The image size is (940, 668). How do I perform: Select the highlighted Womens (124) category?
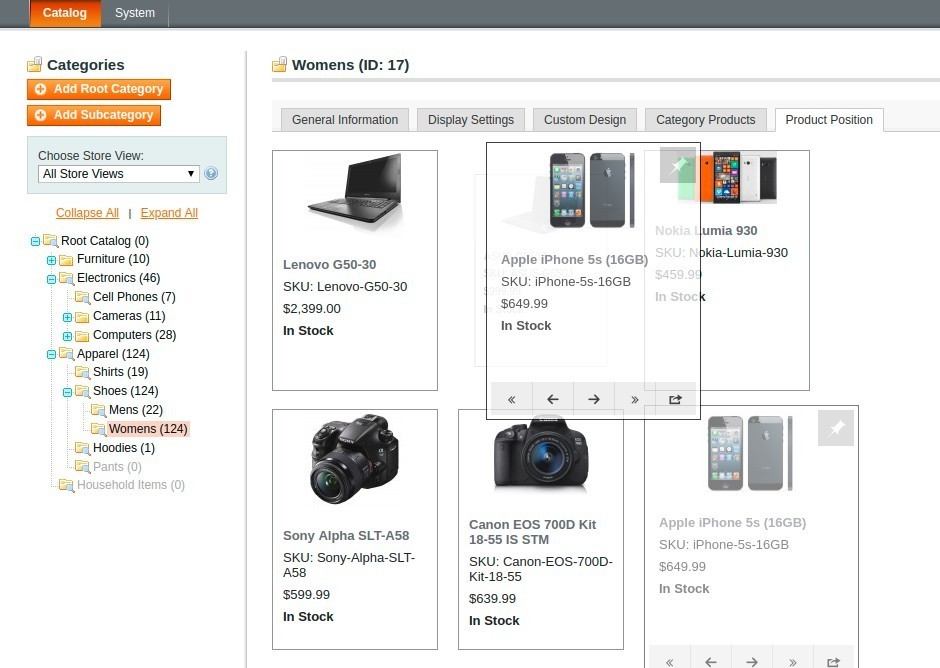(148, 429)
